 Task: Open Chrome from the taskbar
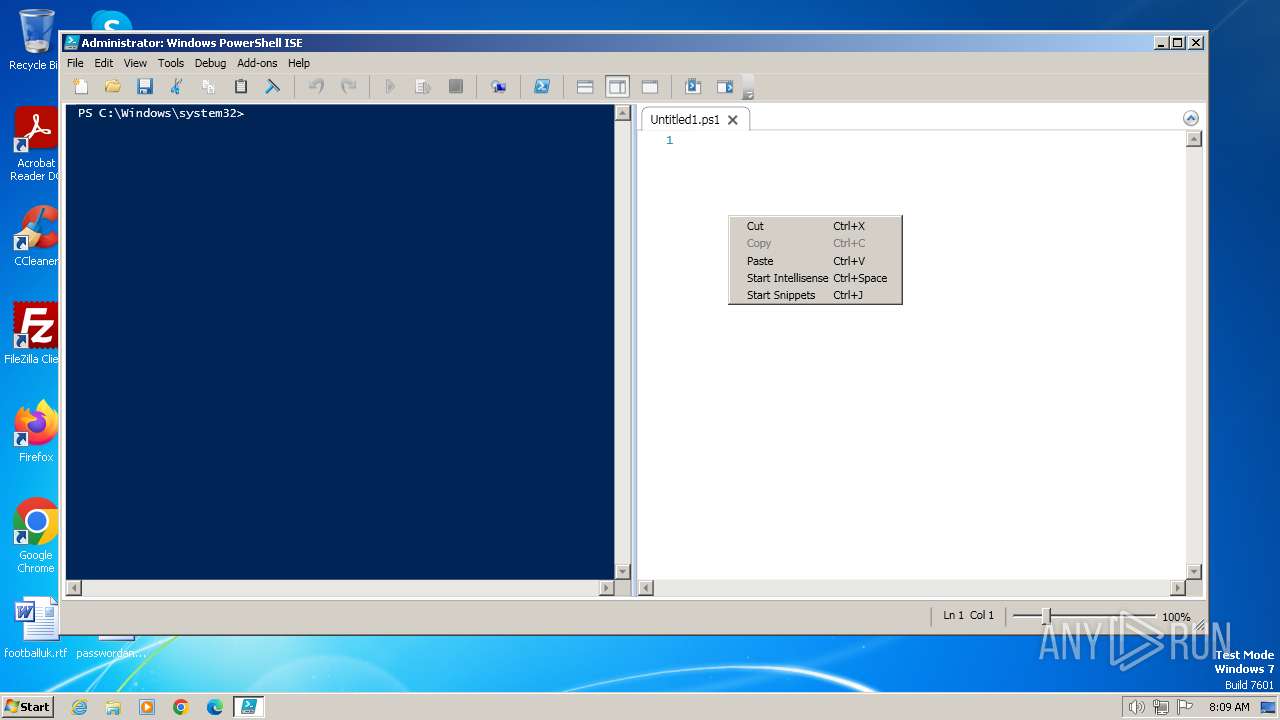click(x=181, y=707)
